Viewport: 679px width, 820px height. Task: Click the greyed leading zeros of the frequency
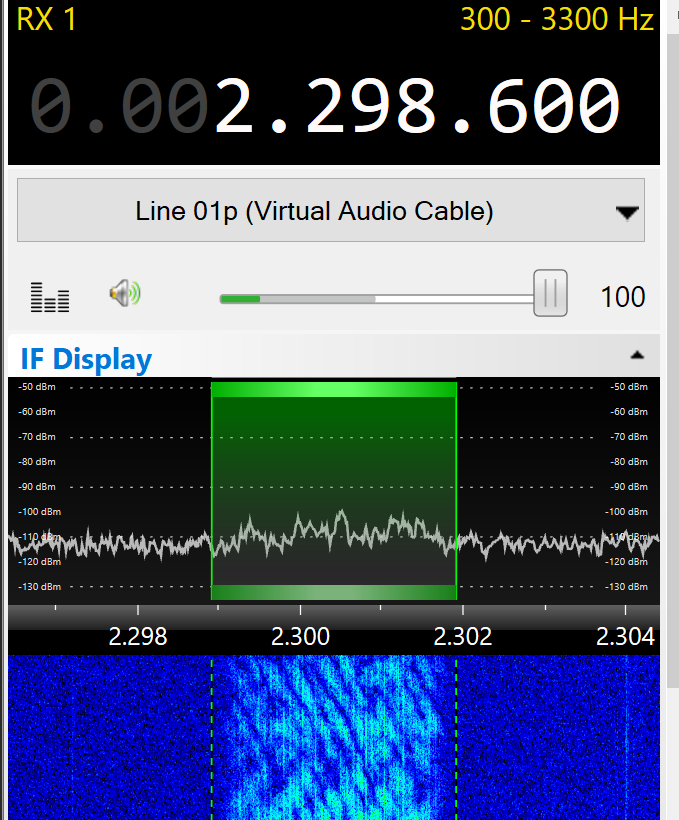[119, 105]
